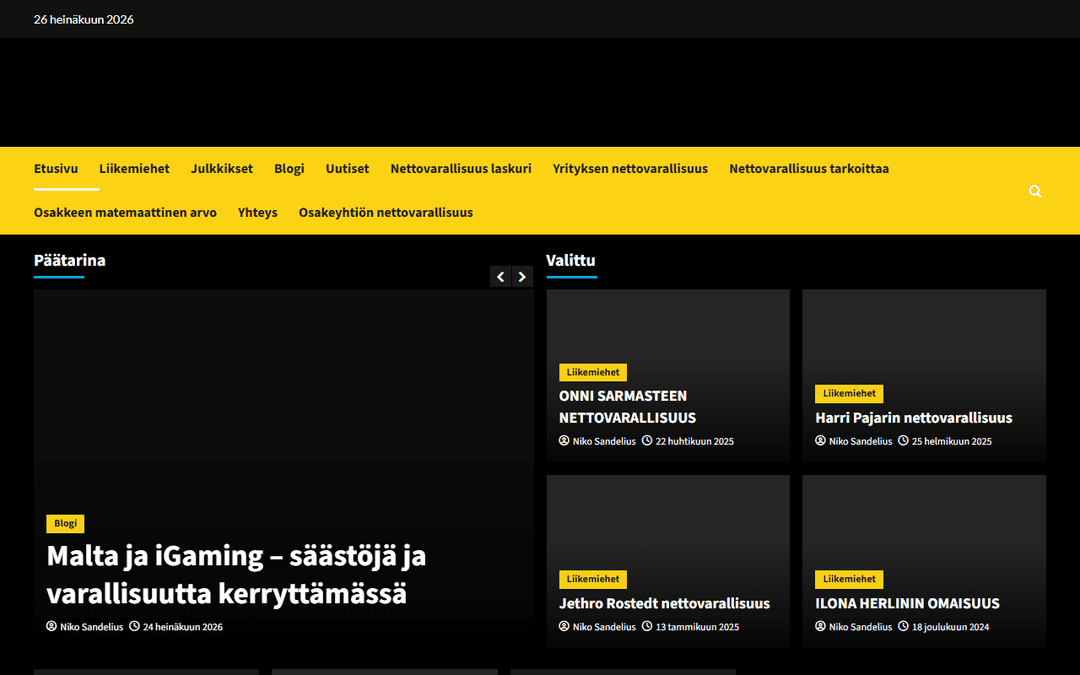Open the search icon in navigation bar
The image size is (1080, 675).
[1035, 191]
